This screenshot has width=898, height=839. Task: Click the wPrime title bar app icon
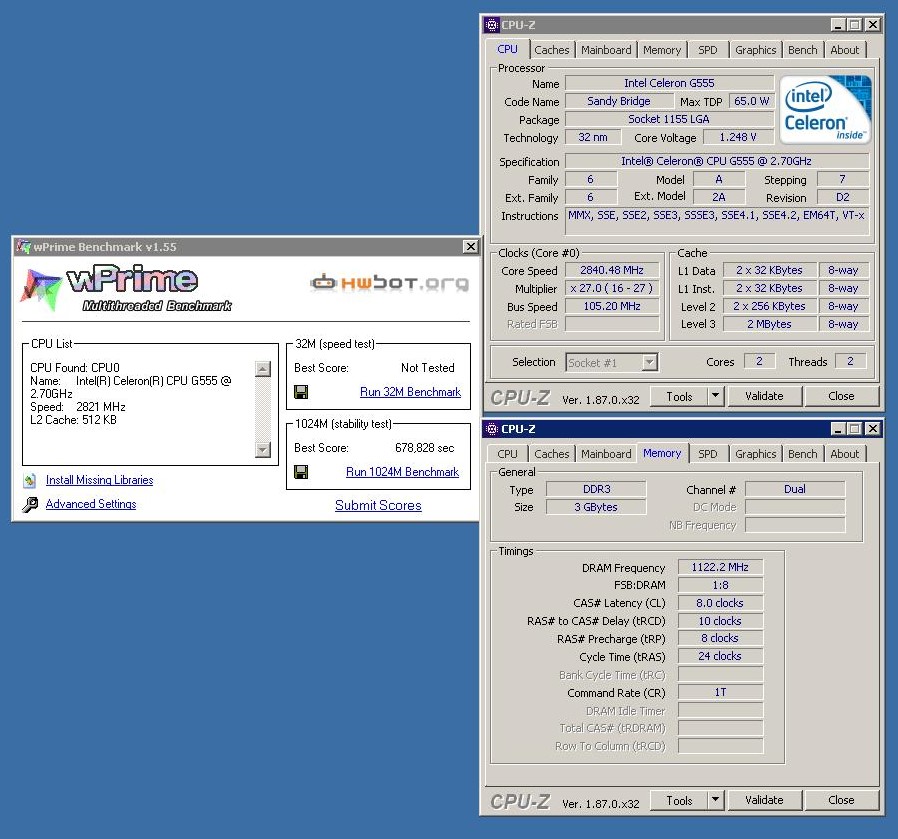[23, 247]
